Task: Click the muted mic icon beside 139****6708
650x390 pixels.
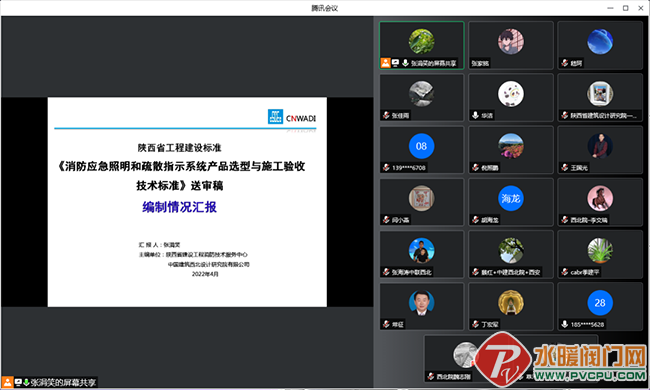Action: click(386, 167)
